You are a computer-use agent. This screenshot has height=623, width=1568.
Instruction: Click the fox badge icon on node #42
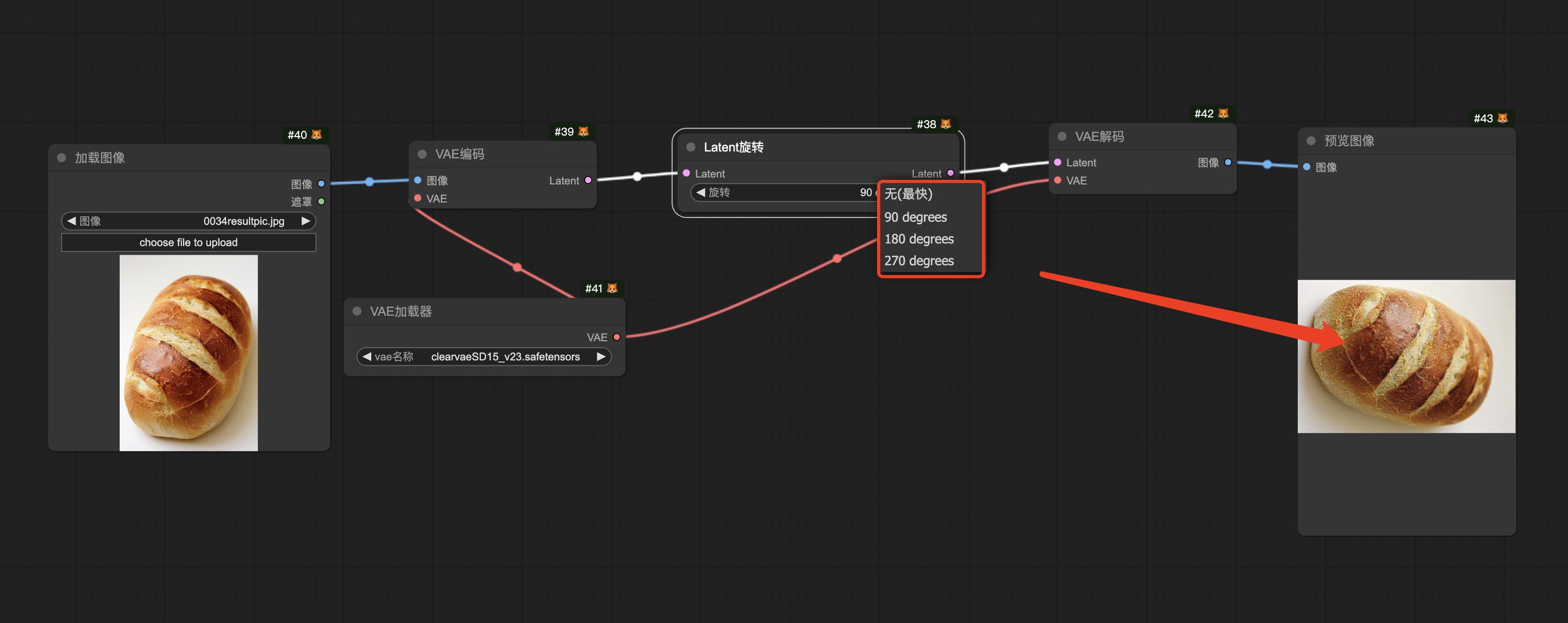1223,113
